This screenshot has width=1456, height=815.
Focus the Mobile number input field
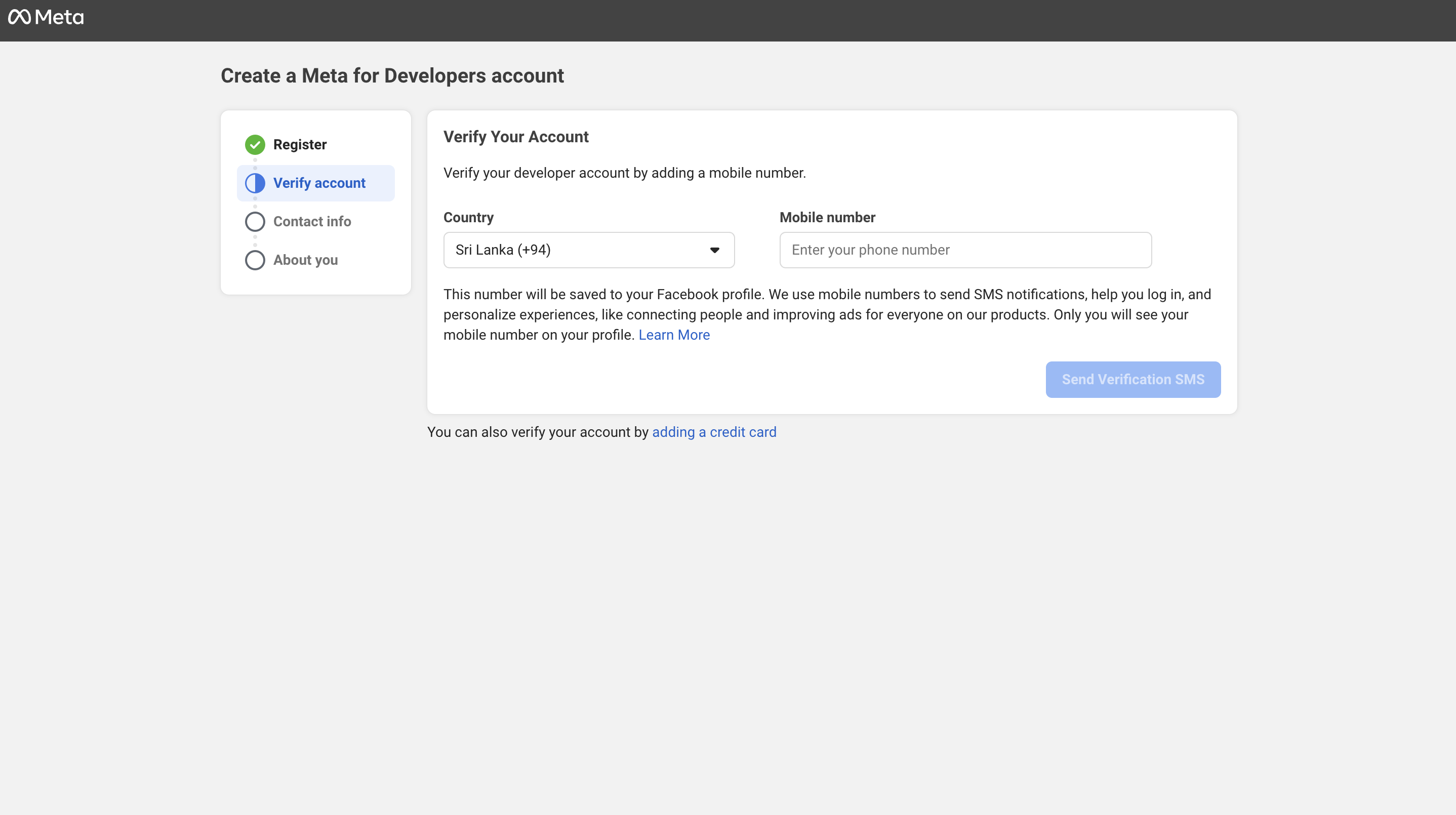click(x=965, y=250)
